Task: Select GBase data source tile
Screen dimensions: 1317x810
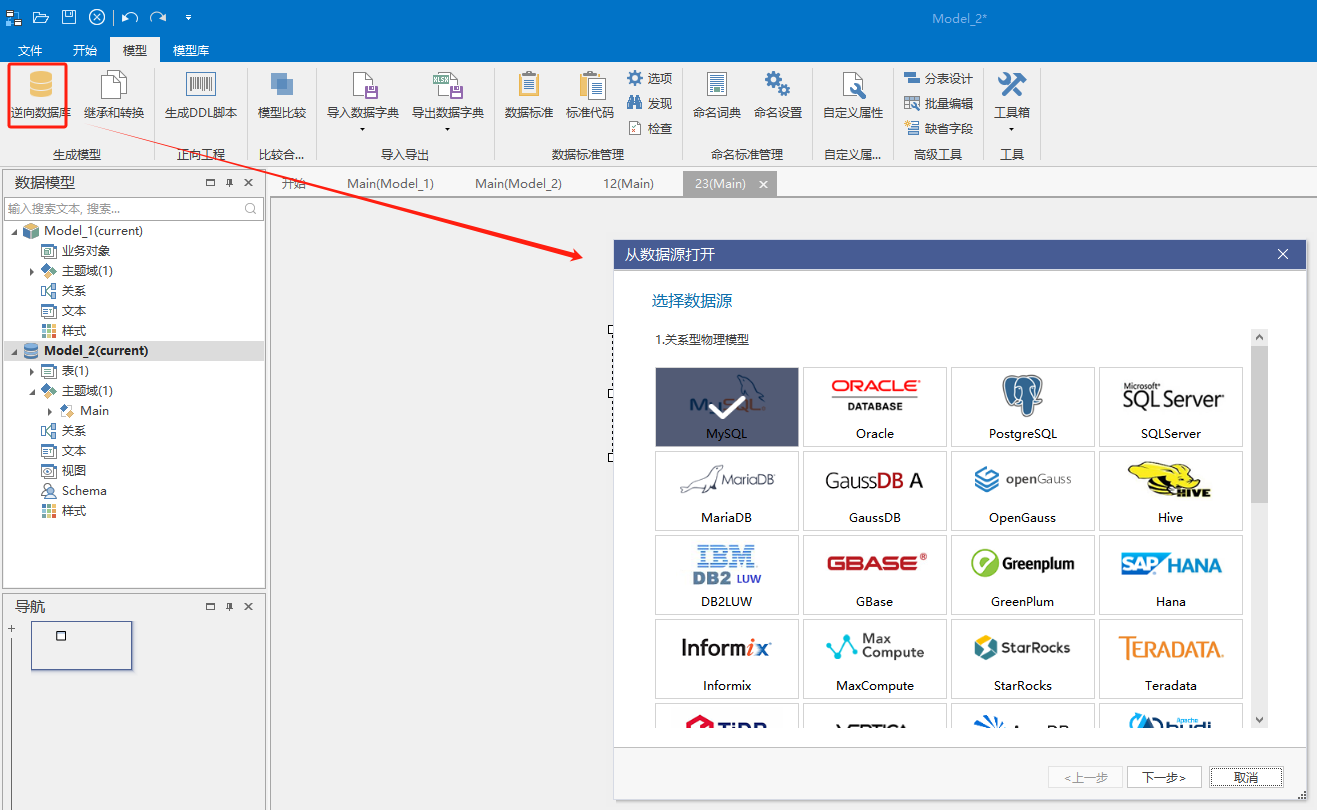Action: [x=875, y=575]
